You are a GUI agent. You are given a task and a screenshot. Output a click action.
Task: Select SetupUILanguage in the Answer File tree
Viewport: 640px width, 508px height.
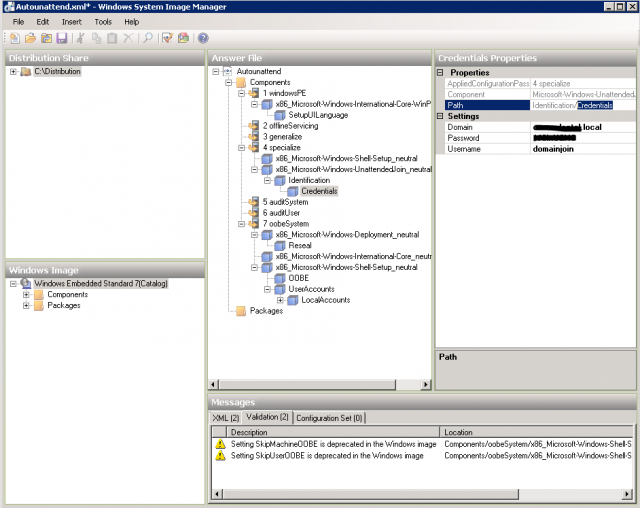[x=318, y=115]
